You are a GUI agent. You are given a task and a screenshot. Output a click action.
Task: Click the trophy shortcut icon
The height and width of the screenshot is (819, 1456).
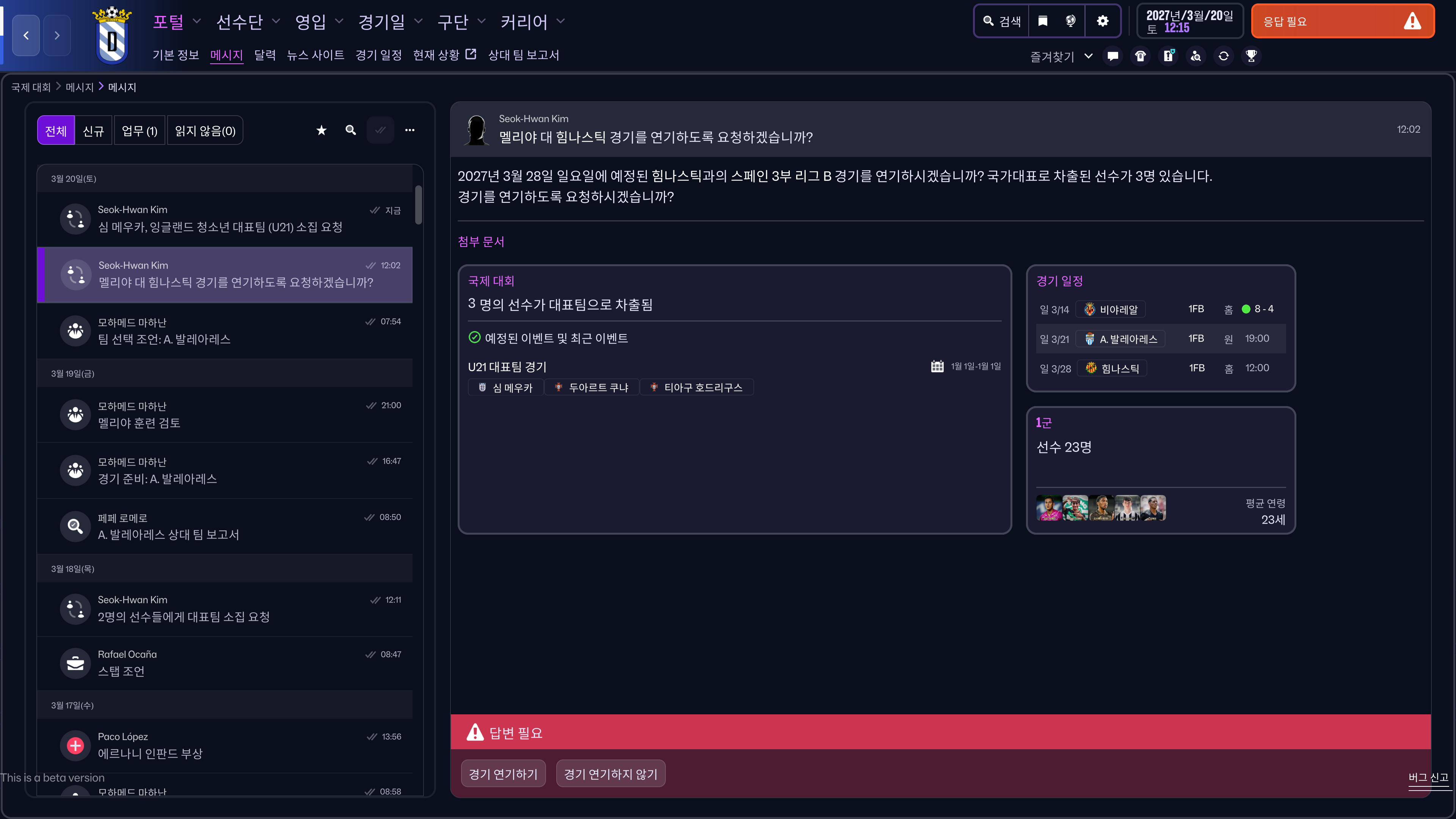pos(1251,56)
